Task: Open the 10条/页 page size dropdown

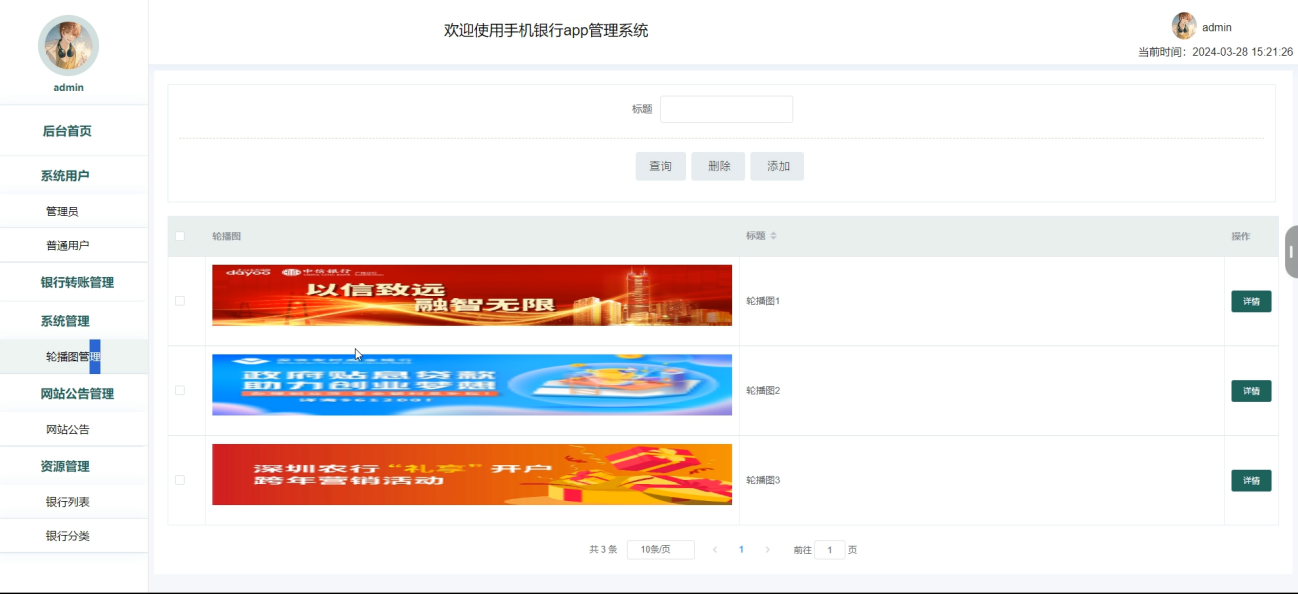Action: click(x=661, y=550)
